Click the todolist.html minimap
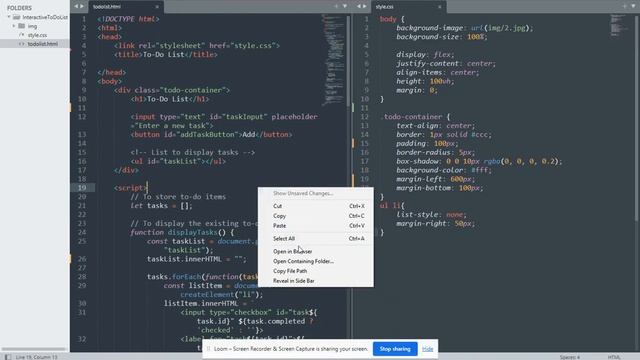The image size is (640, 360). [333, 60]
